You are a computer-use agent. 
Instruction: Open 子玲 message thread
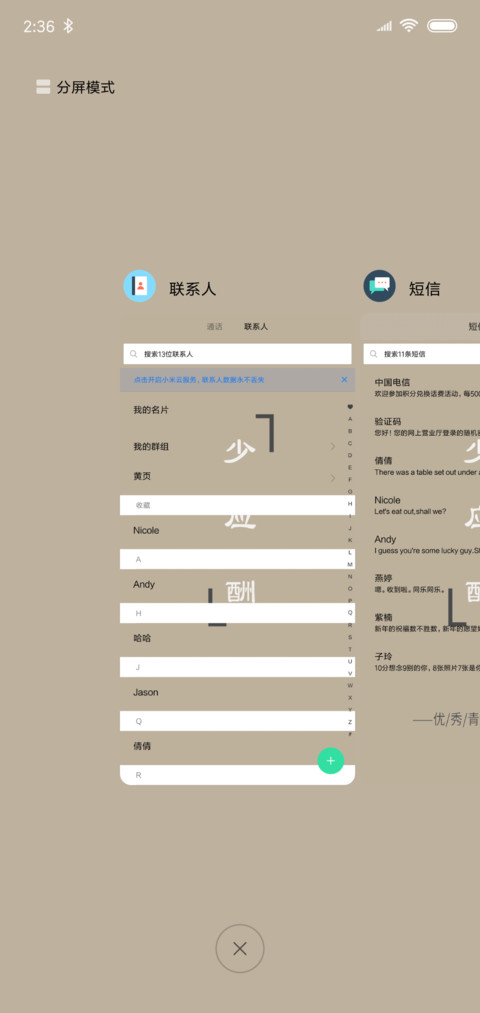[x=421, y=662]
